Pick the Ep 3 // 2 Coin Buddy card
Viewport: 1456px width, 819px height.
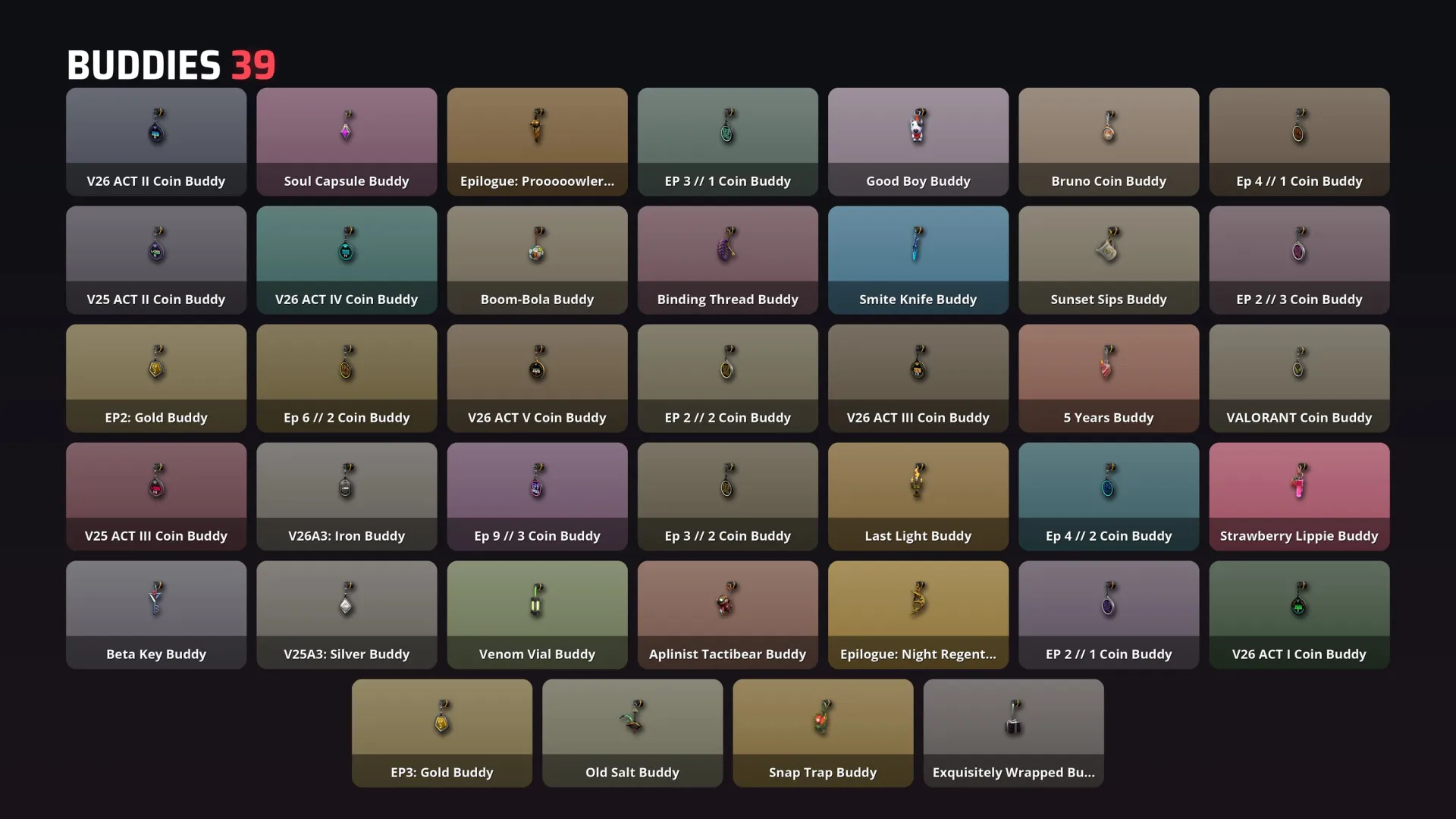(x=727, y=497)
